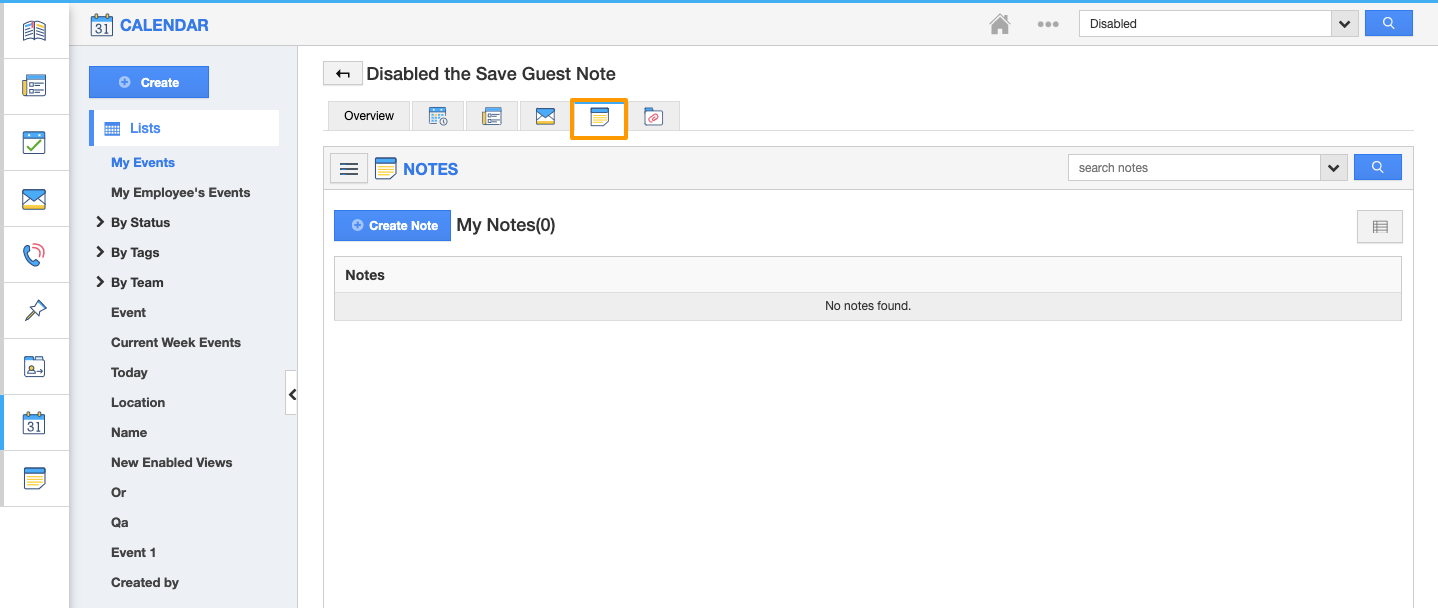Open the Tasks checkmark app in sidebar

tap(34, 143)
